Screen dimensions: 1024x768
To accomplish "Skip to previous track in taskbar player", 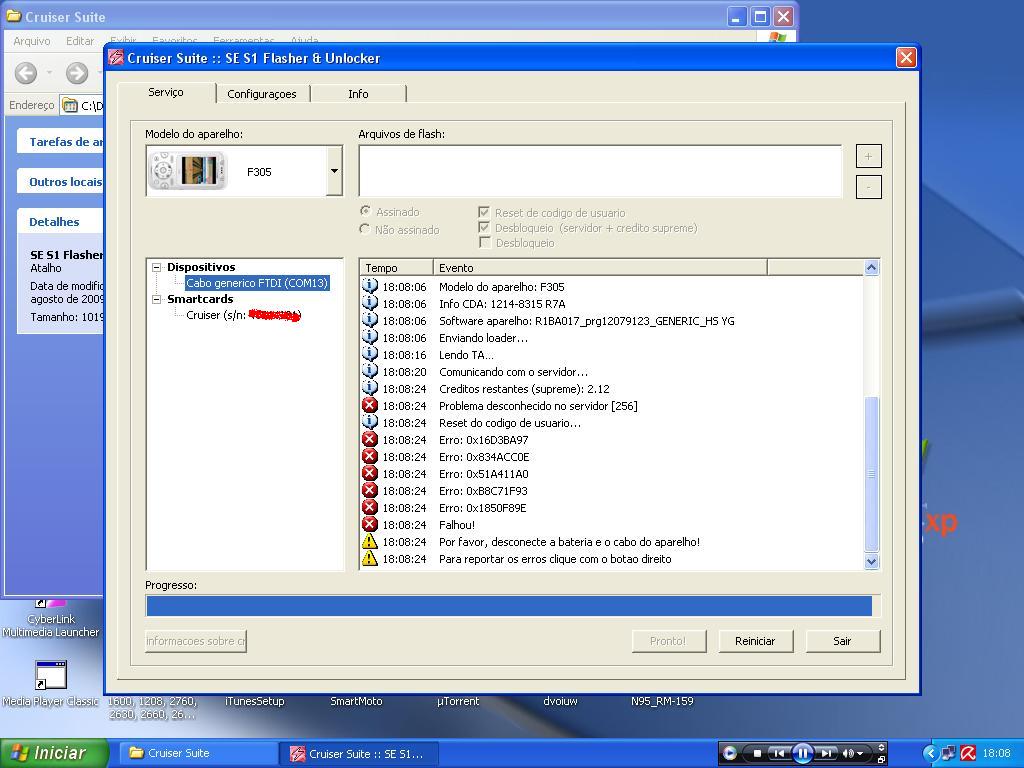I will [x=778, y=753].
